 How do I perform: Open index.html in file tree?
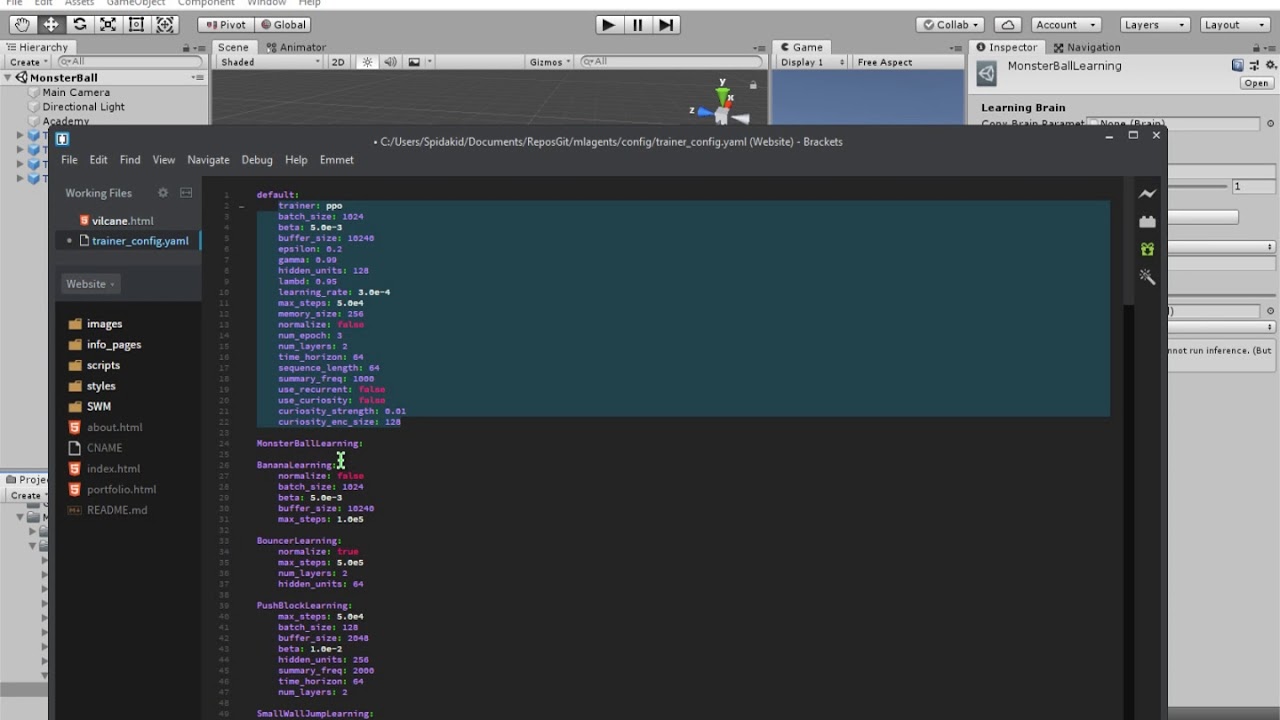[113, 468]
